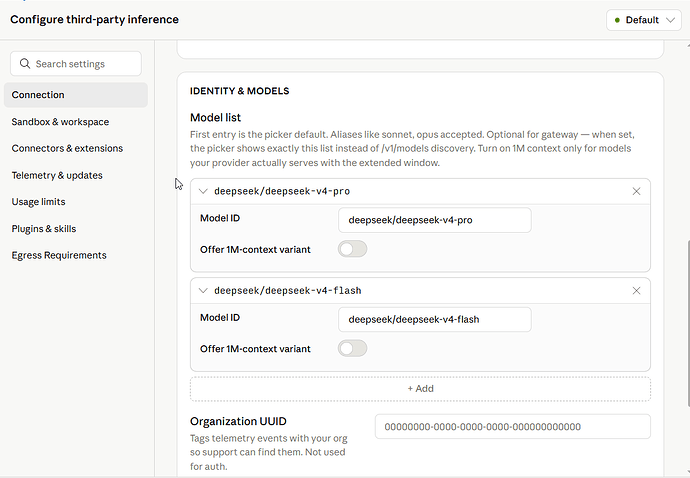Open the Default profile dropdown
Image resolution: width=690 pixels, height=478 pixels.
(x=644, y=20)
